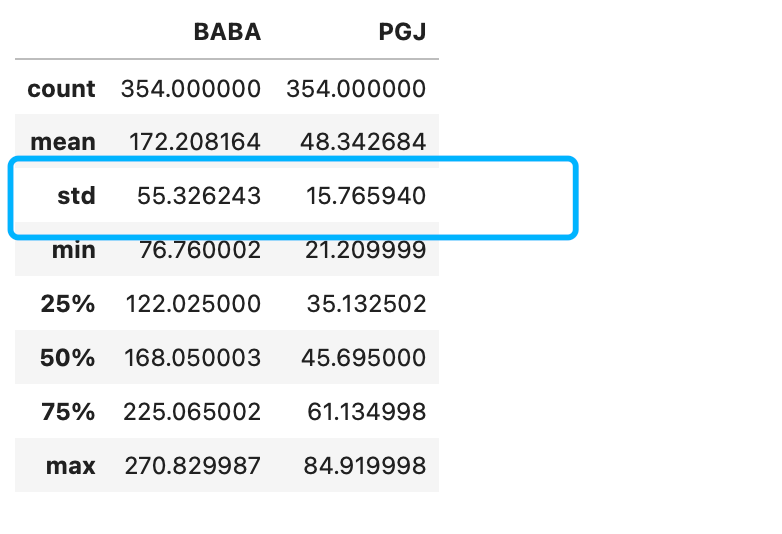This screenshot has width=782, height=534.
Task: Click BABA mean value 172.208164
Action: coord(195,142)
